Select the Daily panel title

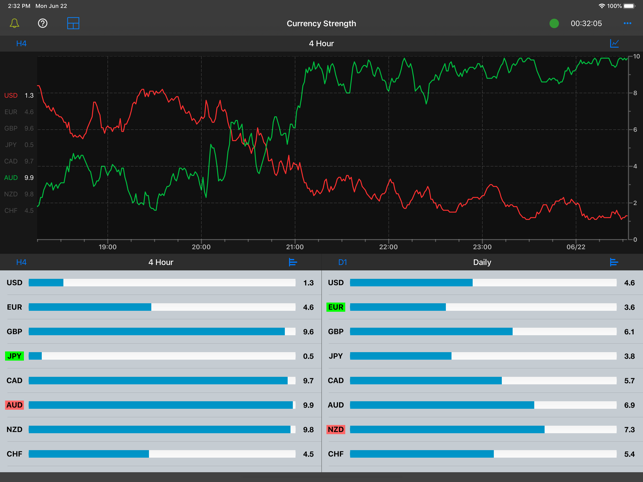pos(482,262)
